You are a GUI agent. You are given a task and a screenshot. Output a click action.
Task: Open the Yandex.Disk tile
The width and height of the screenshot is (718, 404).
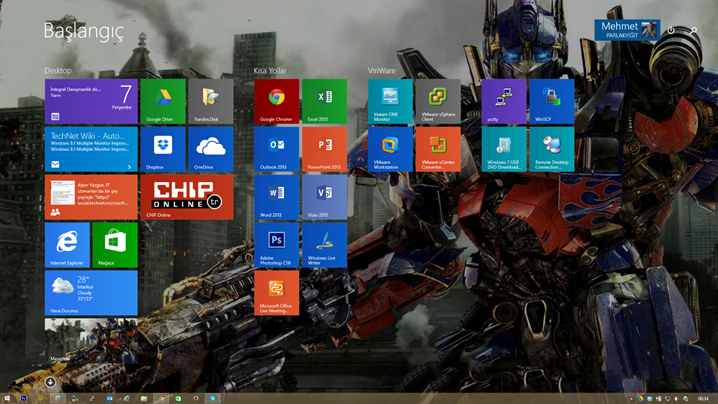(x=211, y=101)
